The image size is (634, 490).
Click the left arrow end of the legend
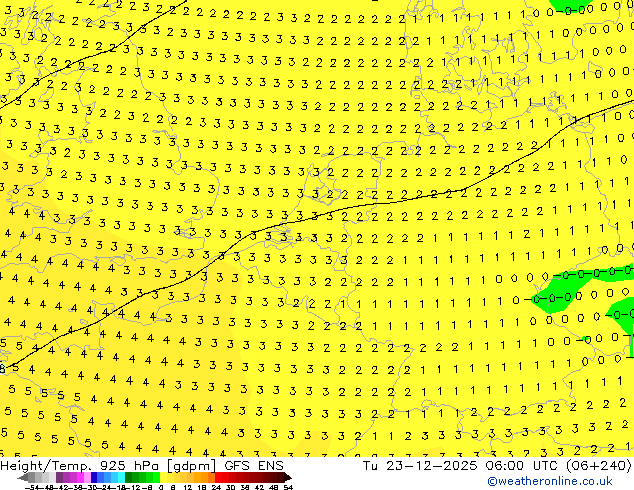tap(23, 477)
